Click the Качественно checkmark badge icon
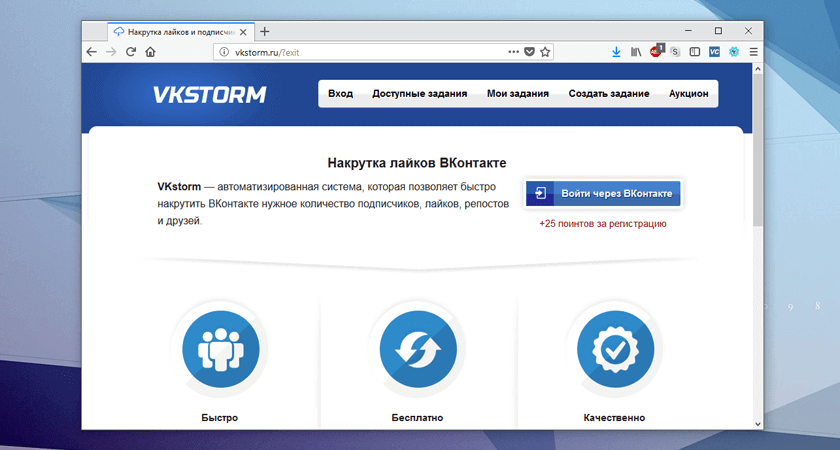 point(616,349)
